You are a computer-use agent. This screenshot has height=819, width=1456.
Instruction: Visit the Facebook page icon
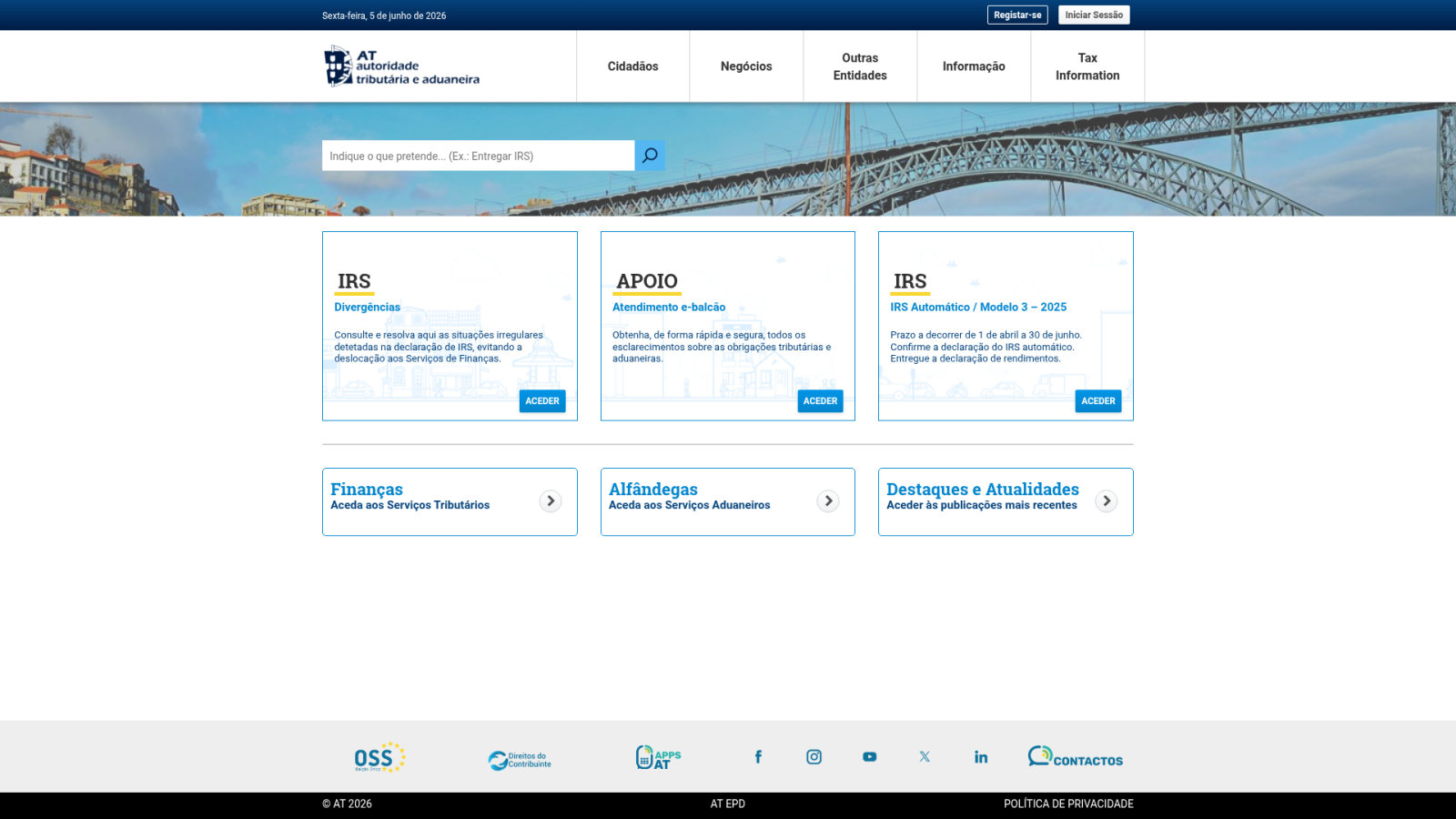pyautogui.click(x=758, y=756)
